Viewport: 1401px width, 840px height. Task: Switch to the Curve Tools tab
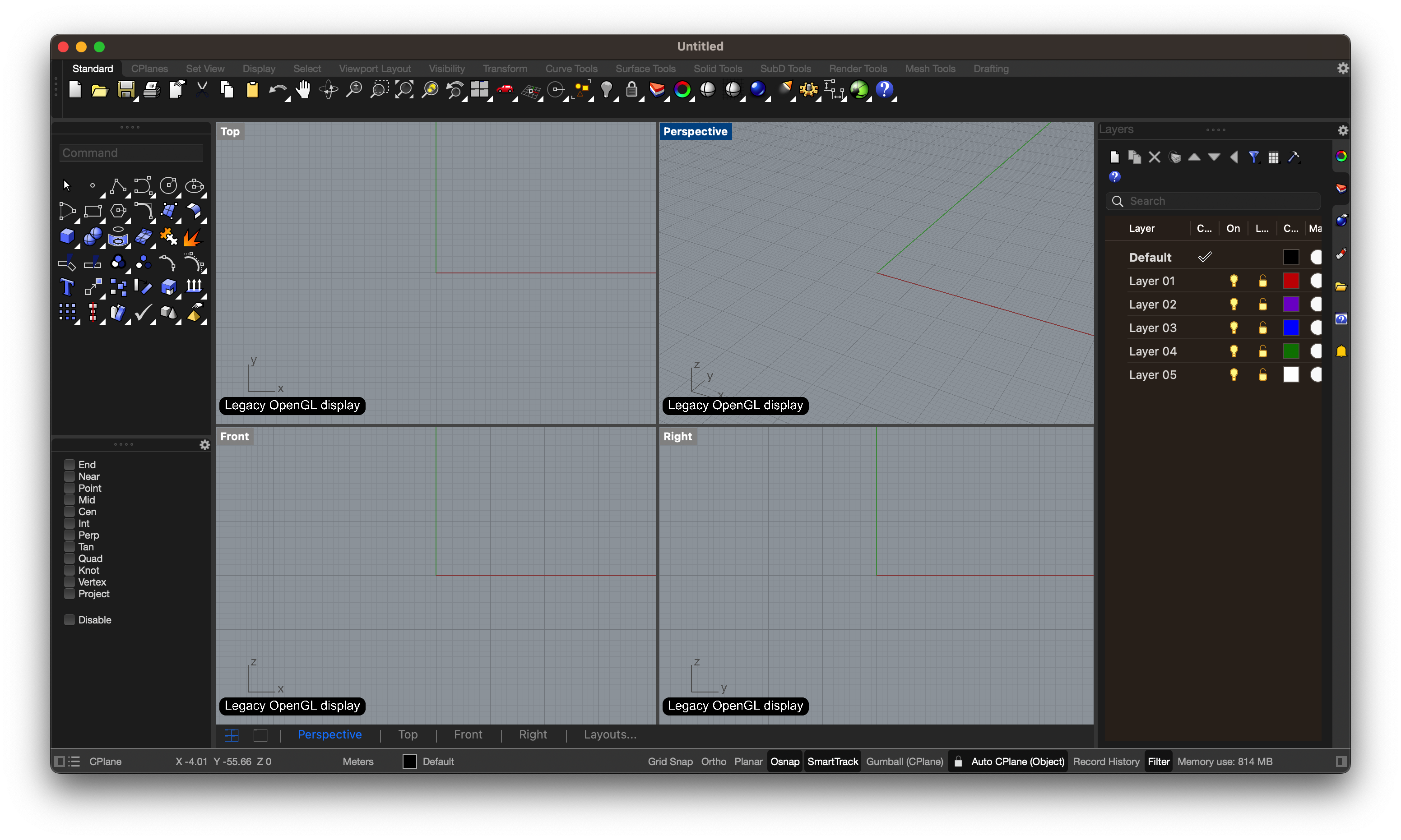click(571, 69)
